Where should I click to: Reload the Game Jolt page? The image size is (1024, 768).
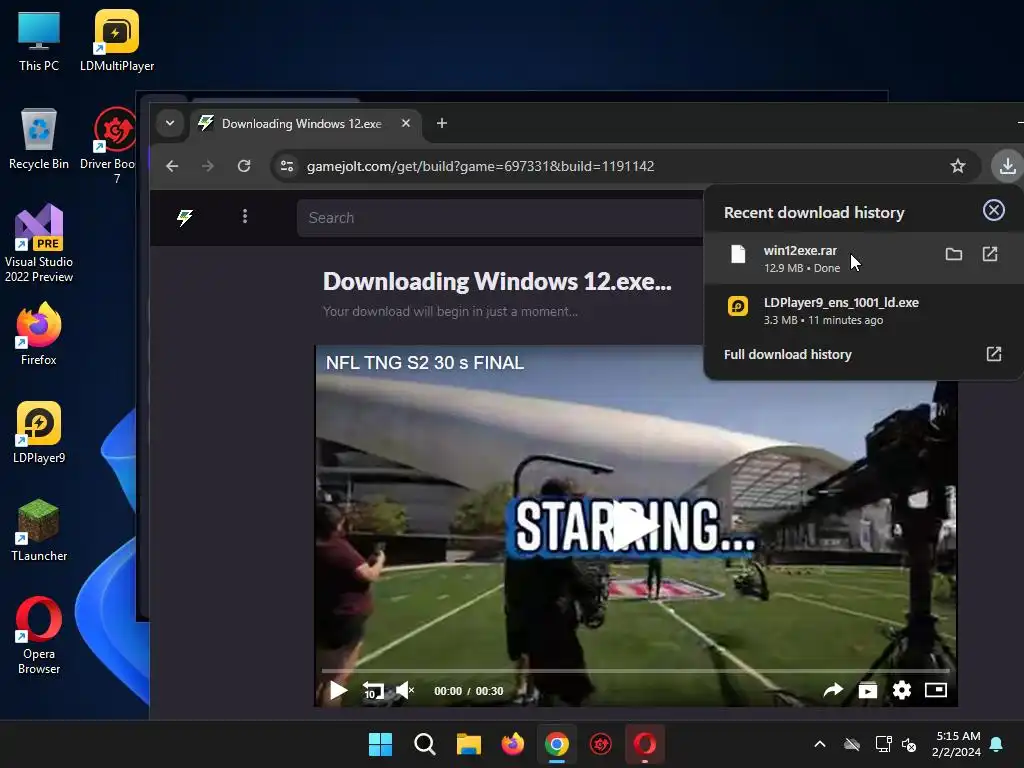point(244,166)
